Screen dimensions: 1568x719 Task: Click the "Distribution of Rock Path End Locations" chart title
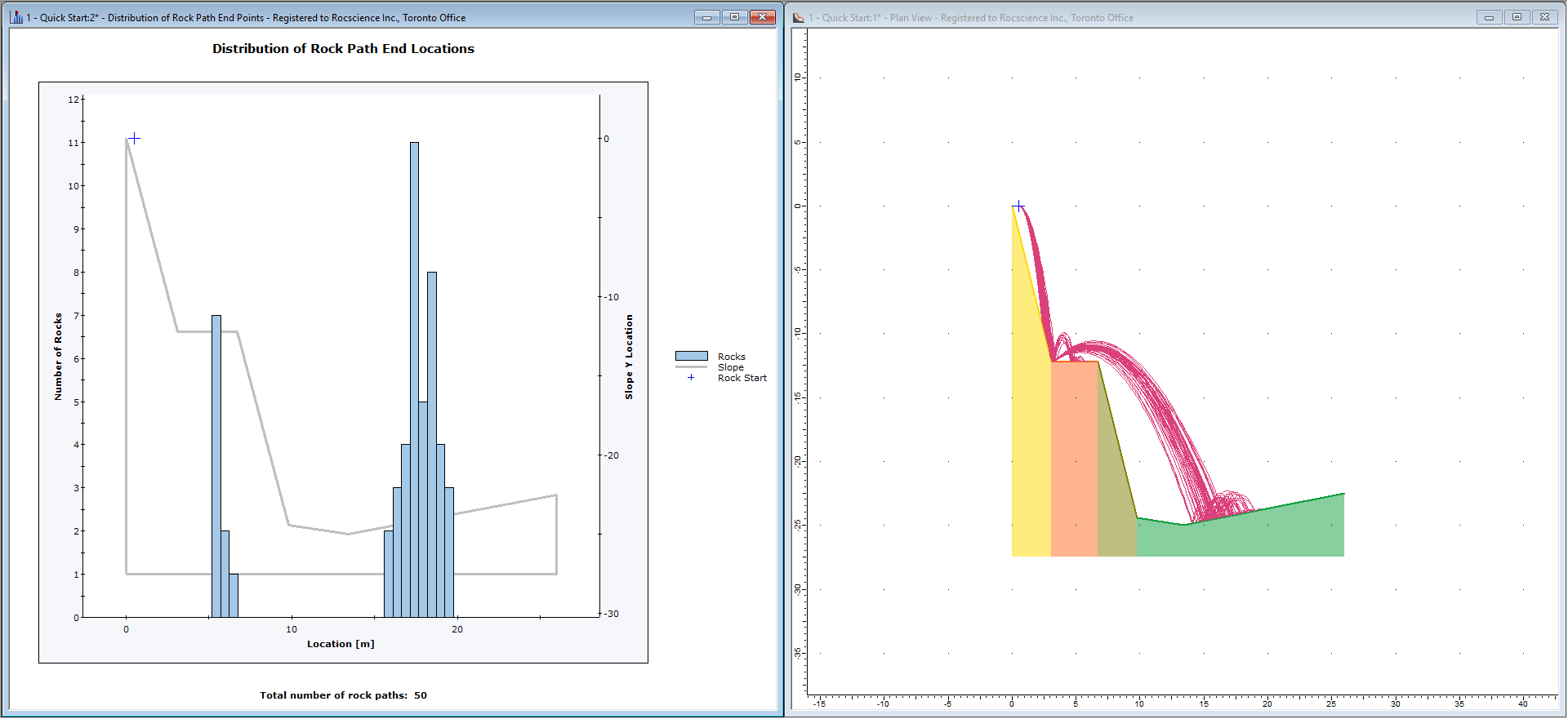343,49
